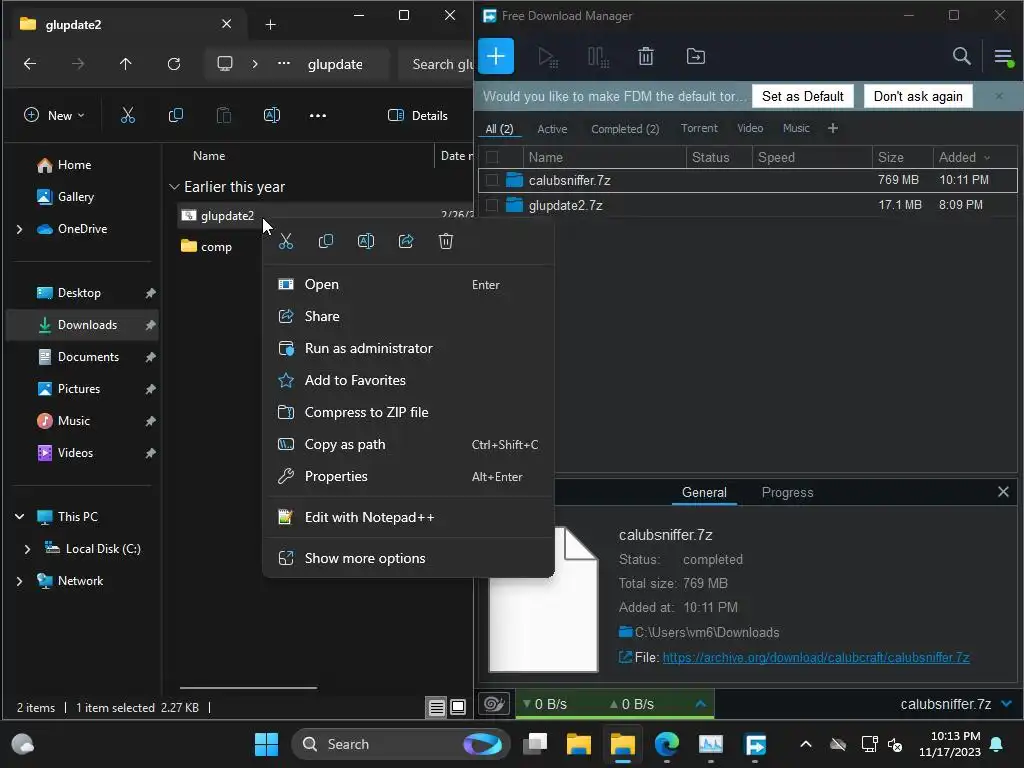Open the C:\Users\vm6\Downloads folder link
1024x768 pixels.
(707, 633)
